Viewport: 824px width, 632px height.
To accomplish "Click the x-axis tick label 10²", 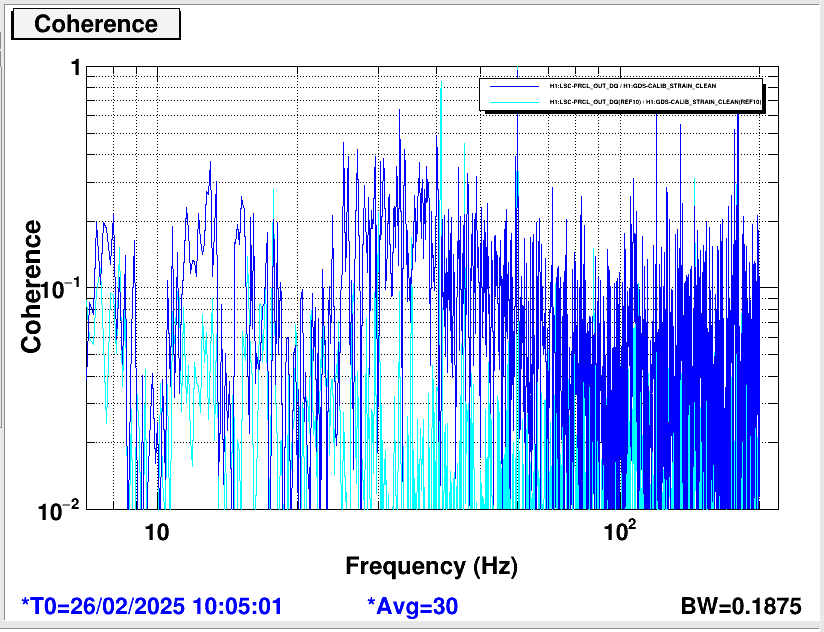I will point(620,531).
